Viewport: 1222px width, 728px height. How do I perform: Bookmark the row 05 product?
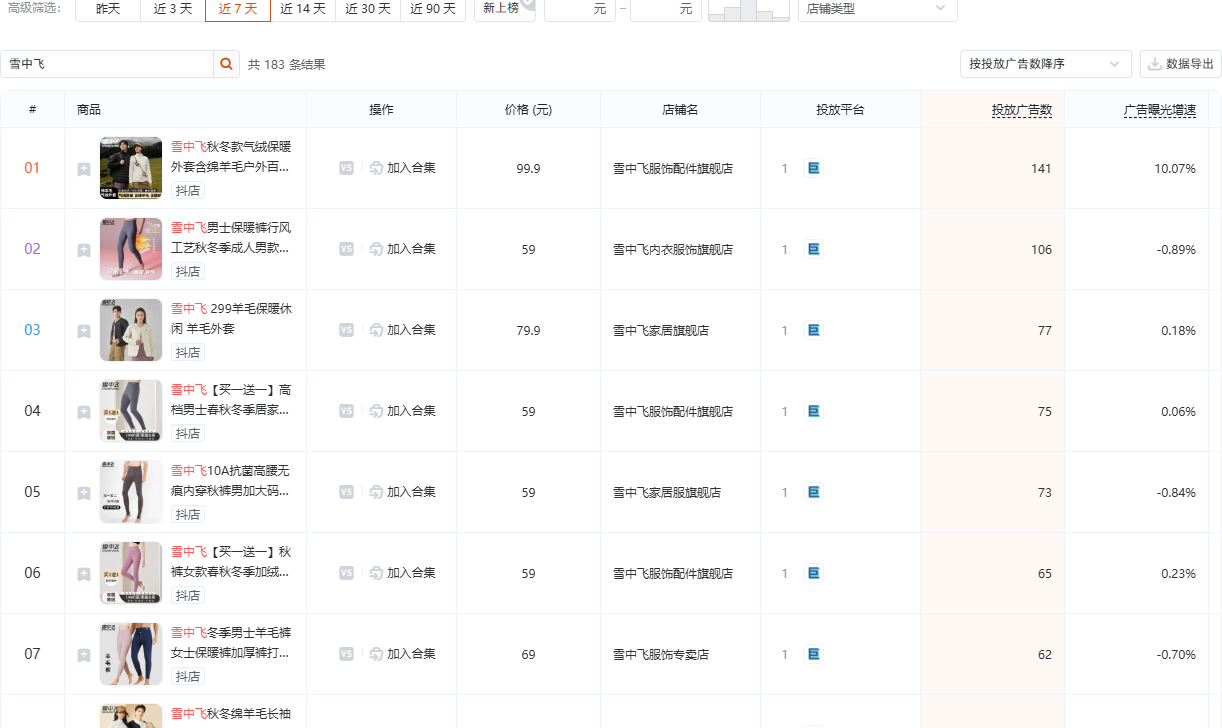84,493
